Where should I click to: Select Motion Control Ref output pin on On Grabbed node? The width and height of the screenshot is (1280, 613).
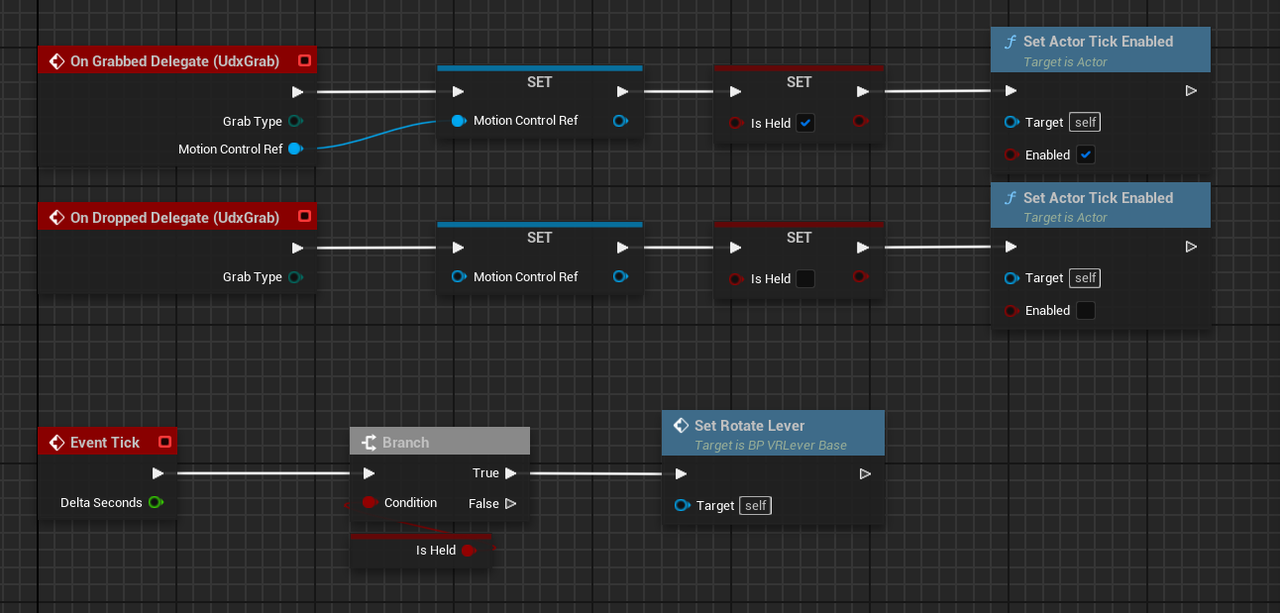coord(295,149)
